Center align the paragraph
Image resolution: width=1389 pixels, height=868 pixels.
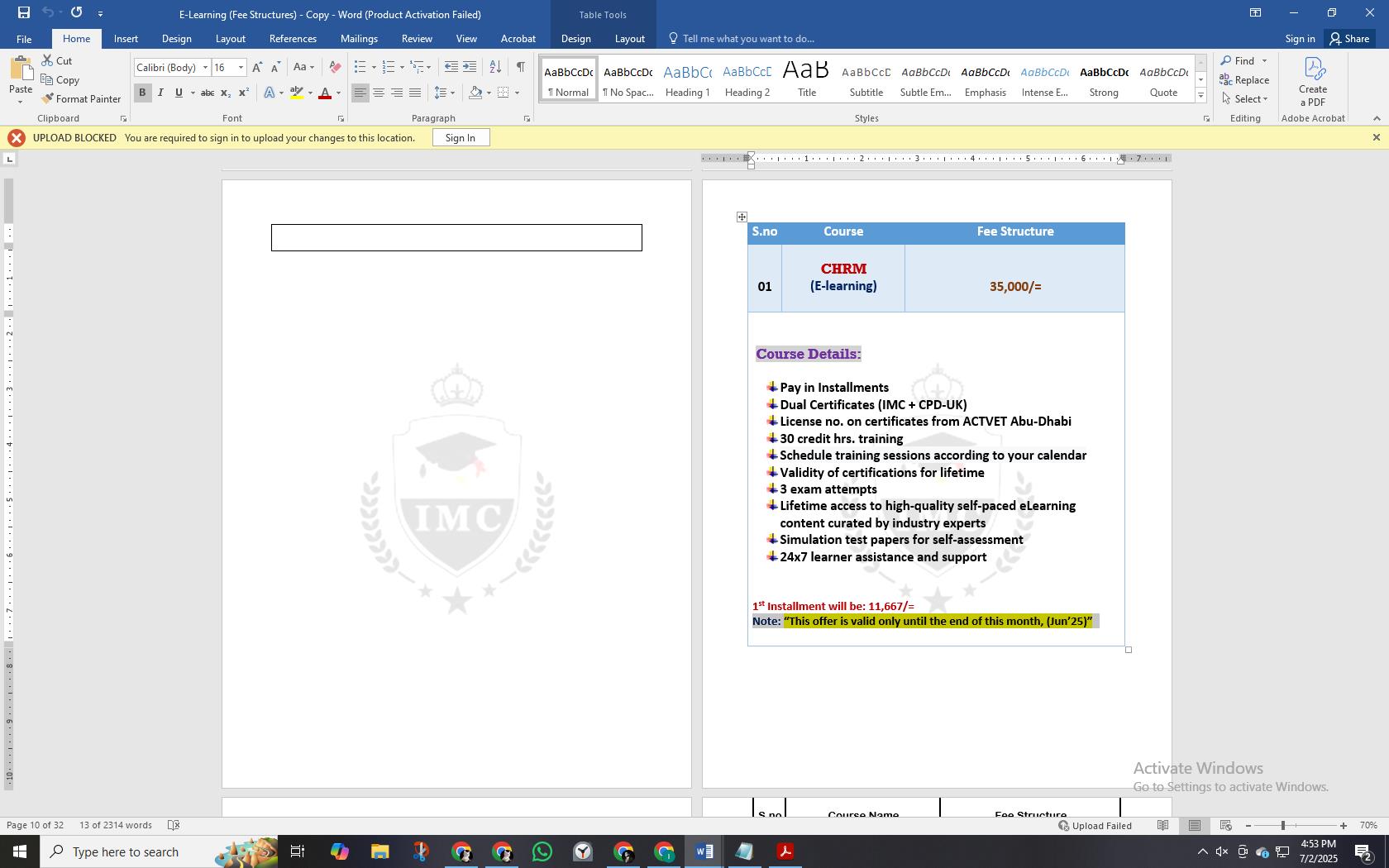pos(378,93)
